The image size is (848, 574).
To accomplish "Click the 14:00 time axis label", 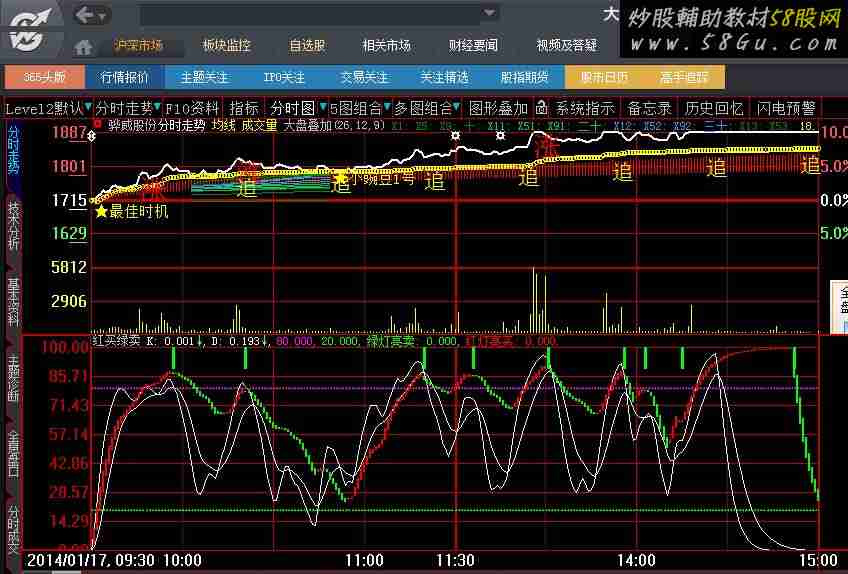I will pyautogui.click(x=637, y=560).
